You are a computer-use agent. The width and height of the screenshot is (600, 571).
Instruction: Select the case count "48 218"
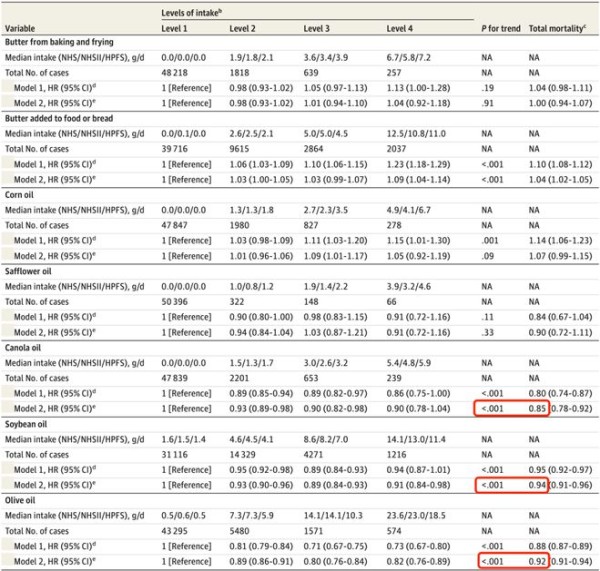click(174, 73)
